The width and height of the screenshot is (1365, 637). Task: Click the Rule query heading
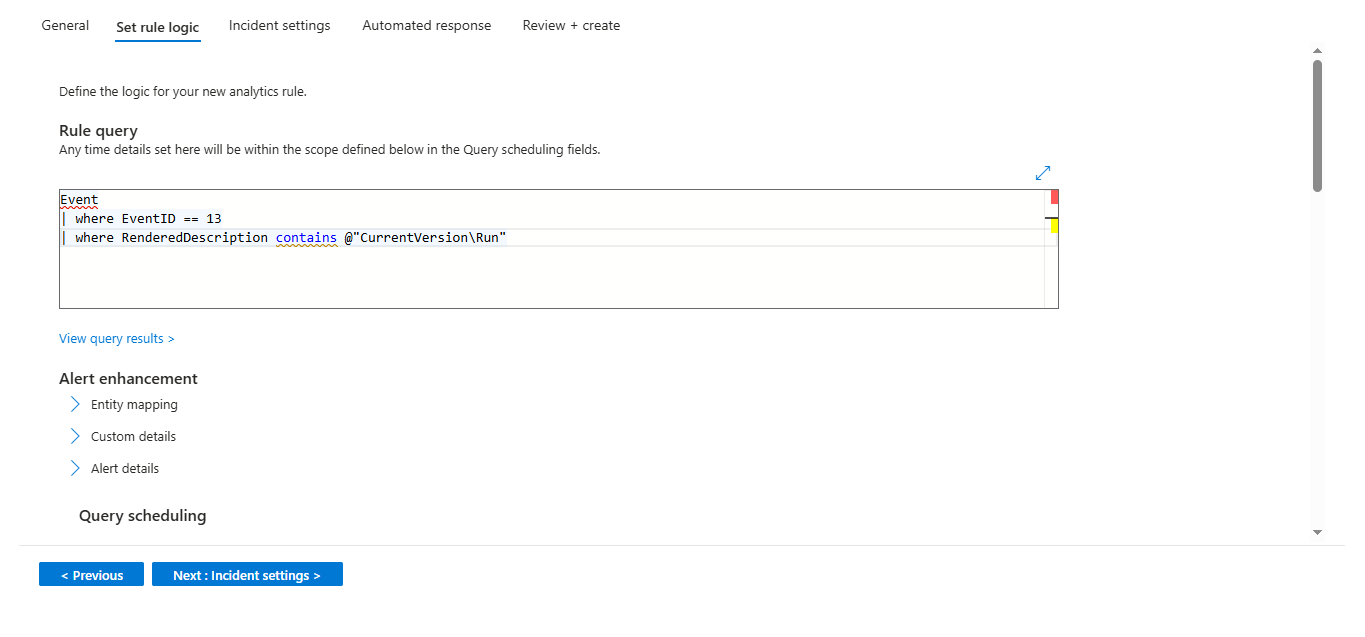98,131
